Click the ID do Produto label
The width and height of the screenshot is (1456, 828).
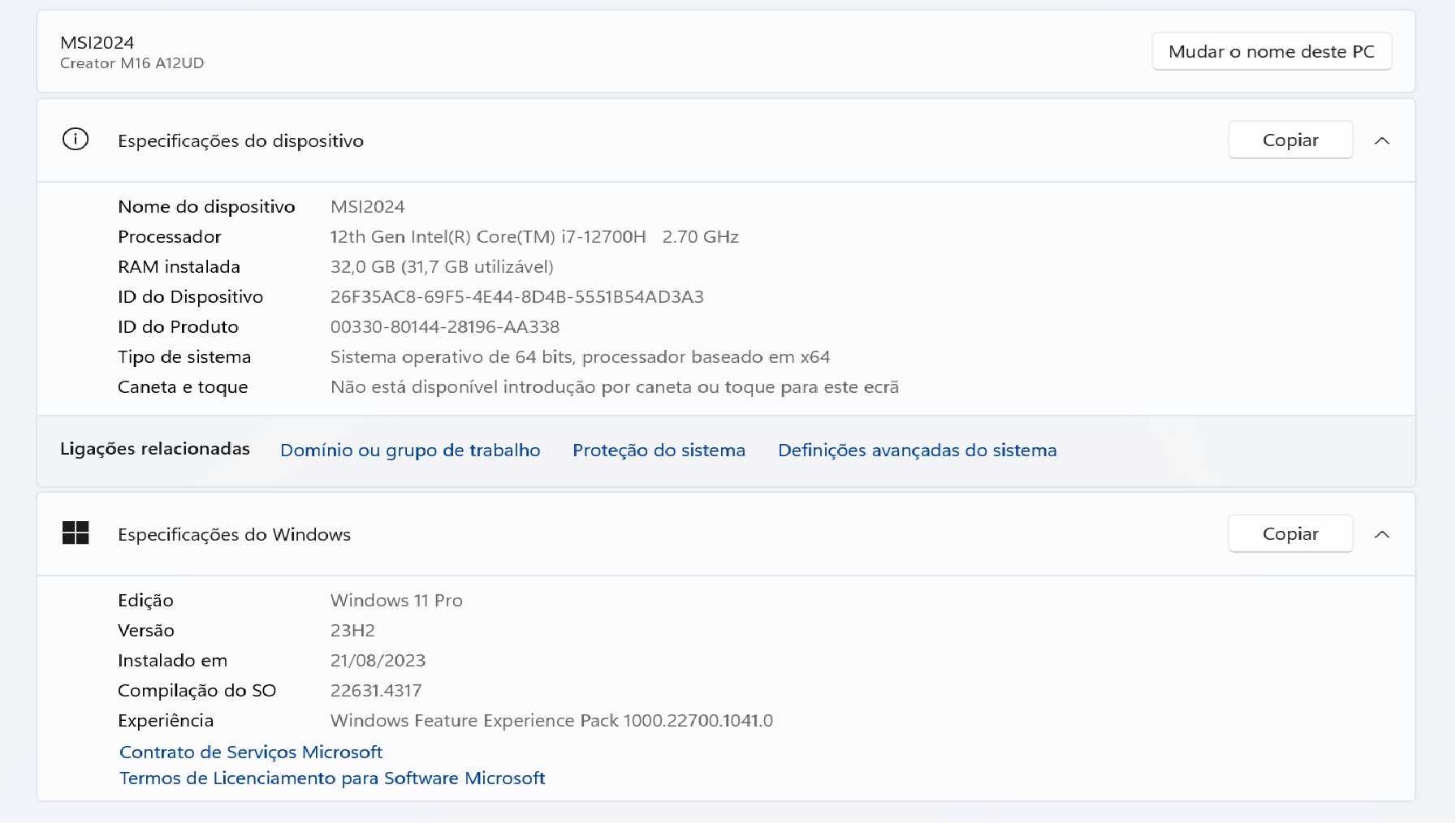[x=178, y=327]
